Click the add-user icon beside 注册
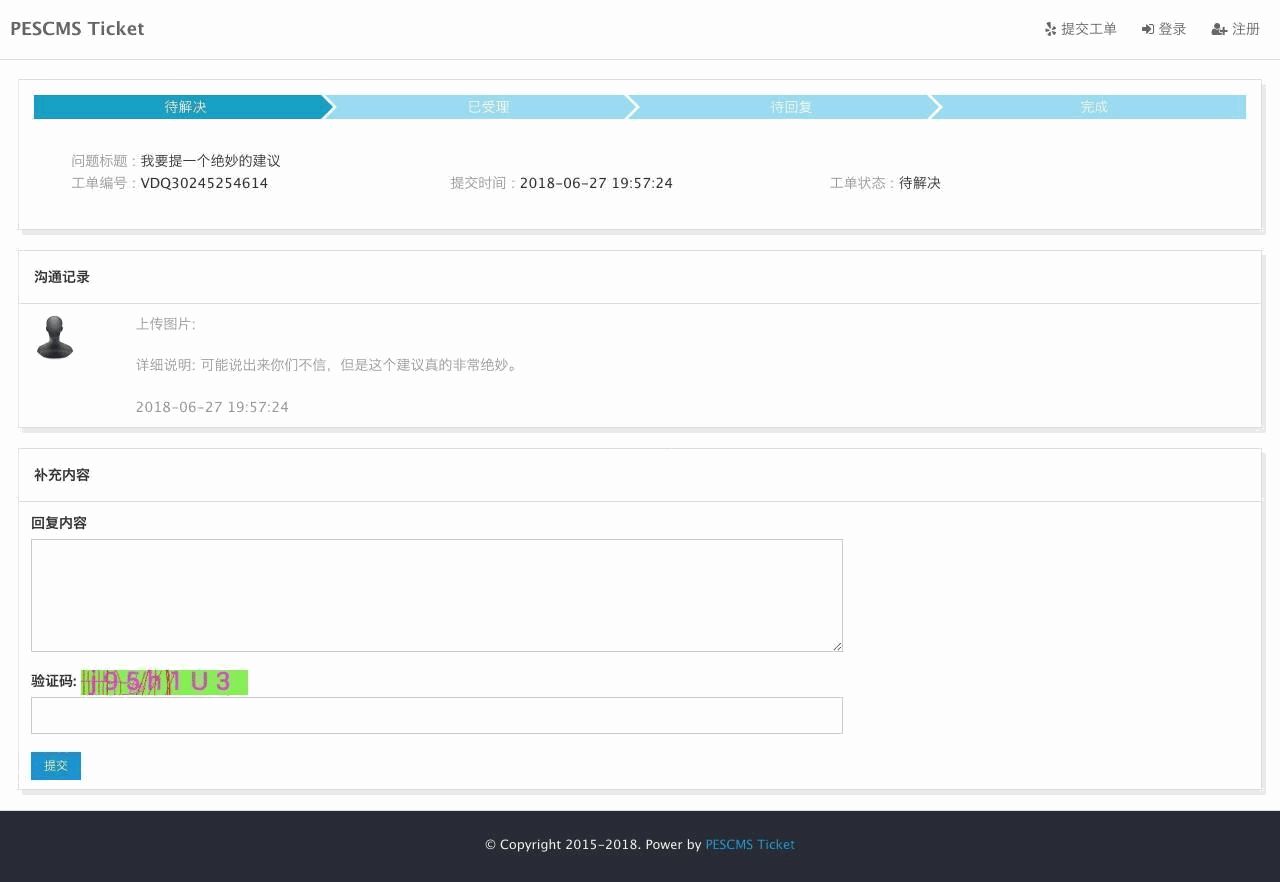 [1219, 30]
